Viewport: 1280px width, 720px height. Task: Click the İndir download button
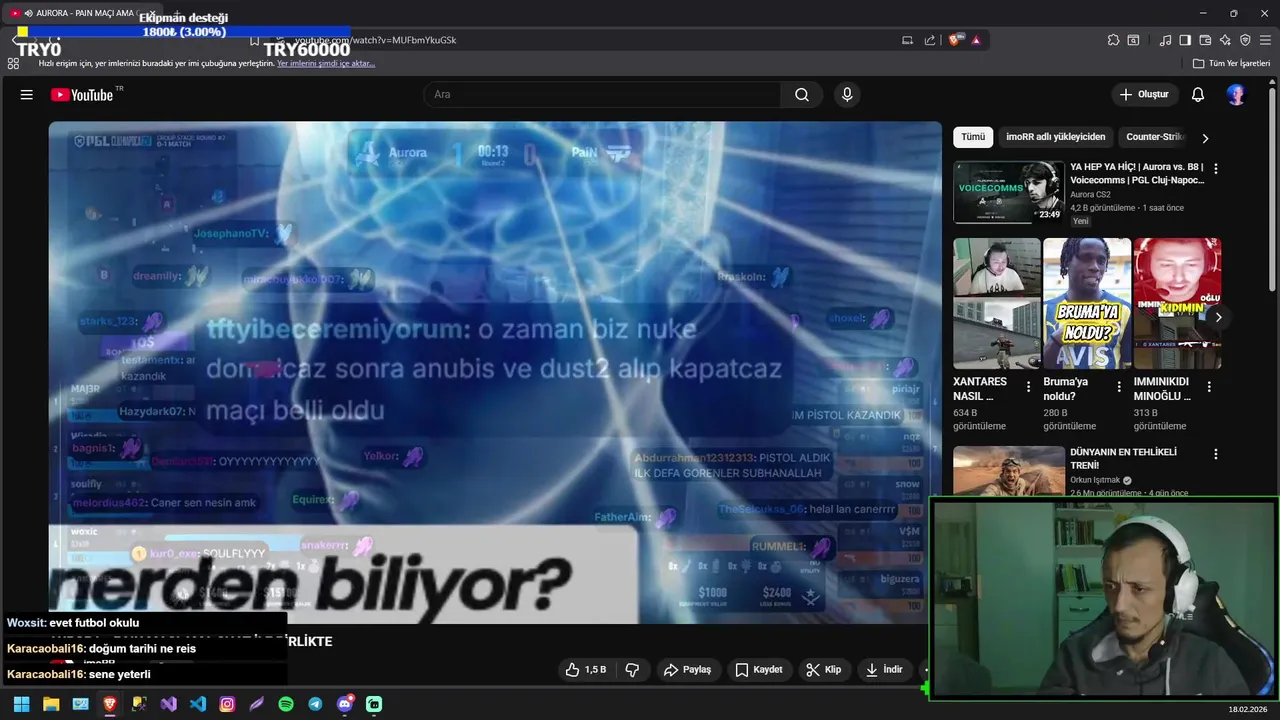pos(884,670)
